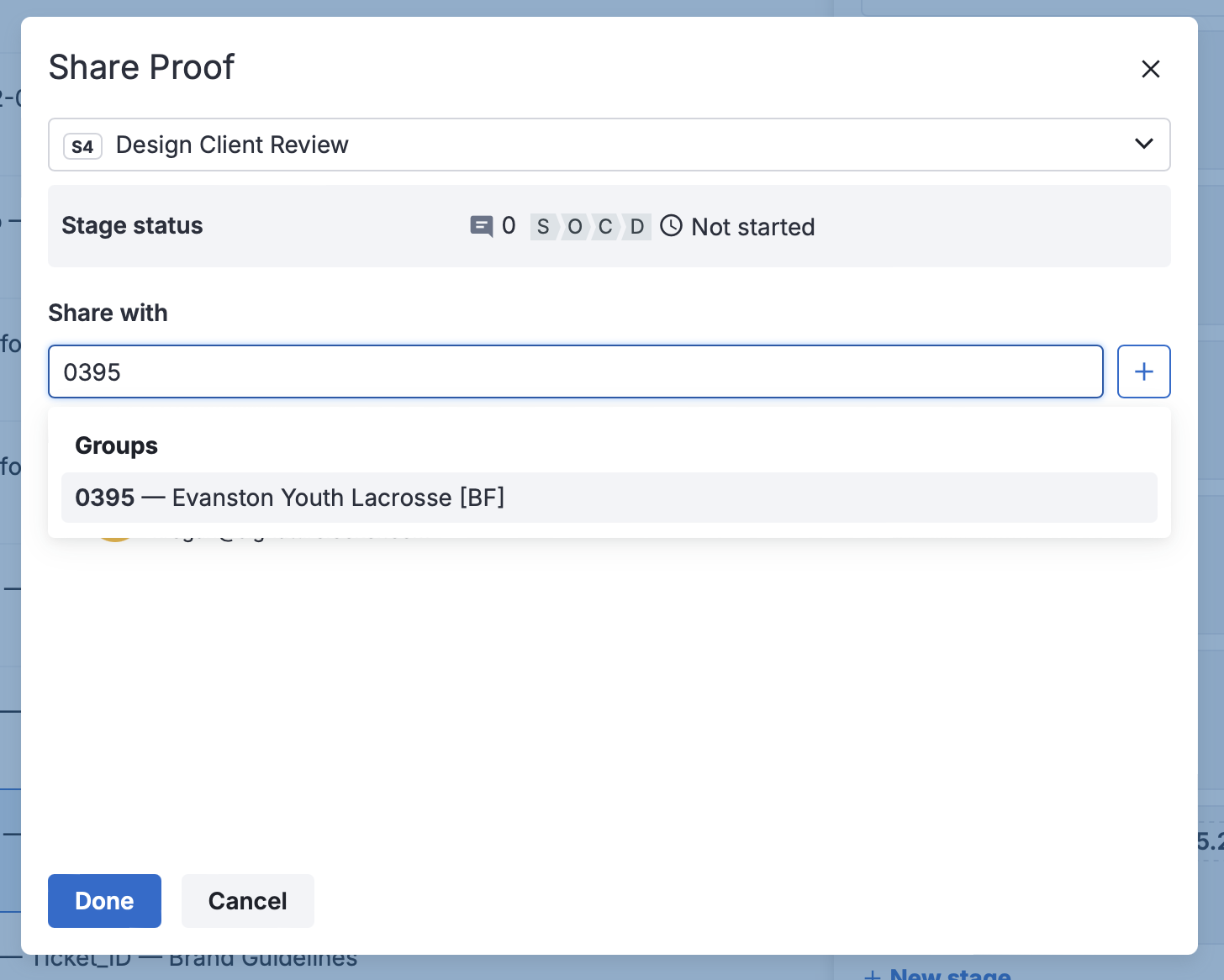Screen dimensions: 1224x980
Task: Click the C status chip
Action: click(x=605, y=227)
